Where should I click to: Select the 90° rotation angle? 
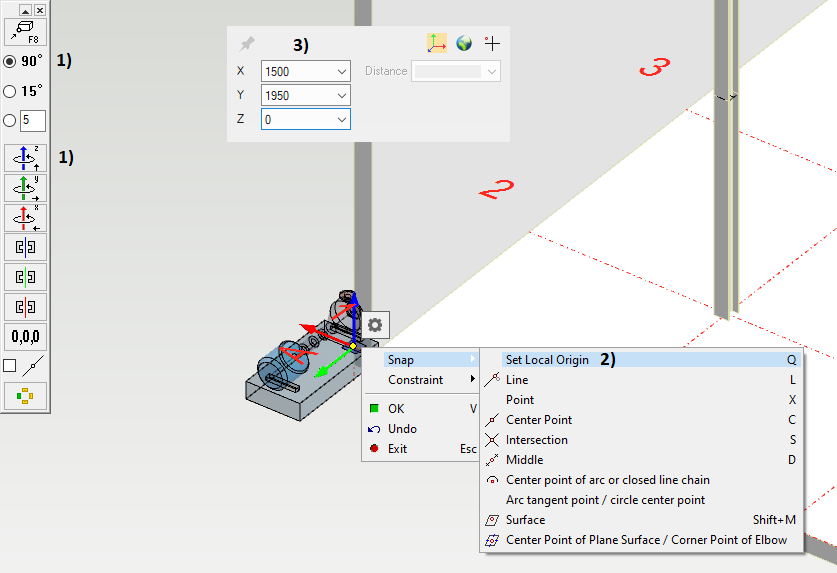(x=10, y=61)
